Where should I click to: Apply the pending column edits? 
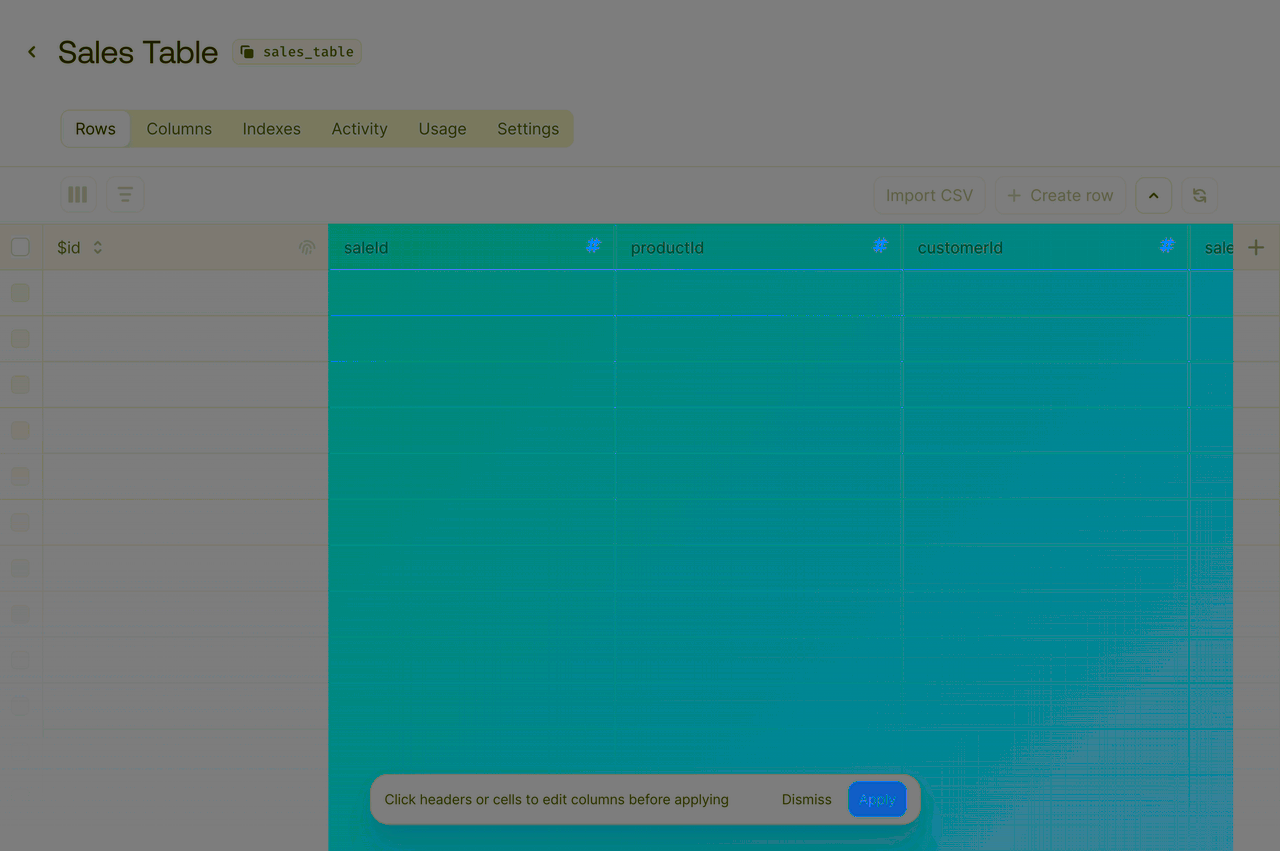[877, 799]
